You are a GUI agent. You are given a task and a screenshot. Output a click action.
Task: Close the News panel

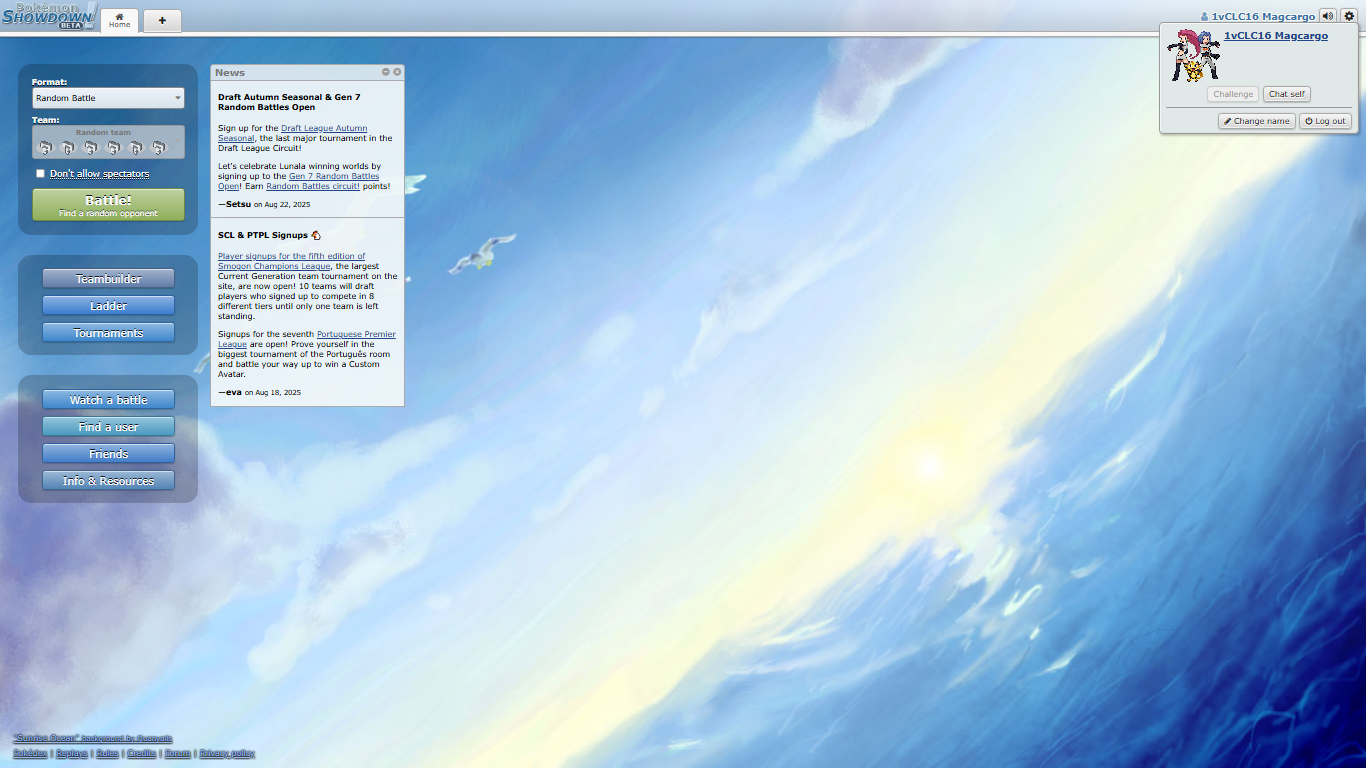coord(397,72)
